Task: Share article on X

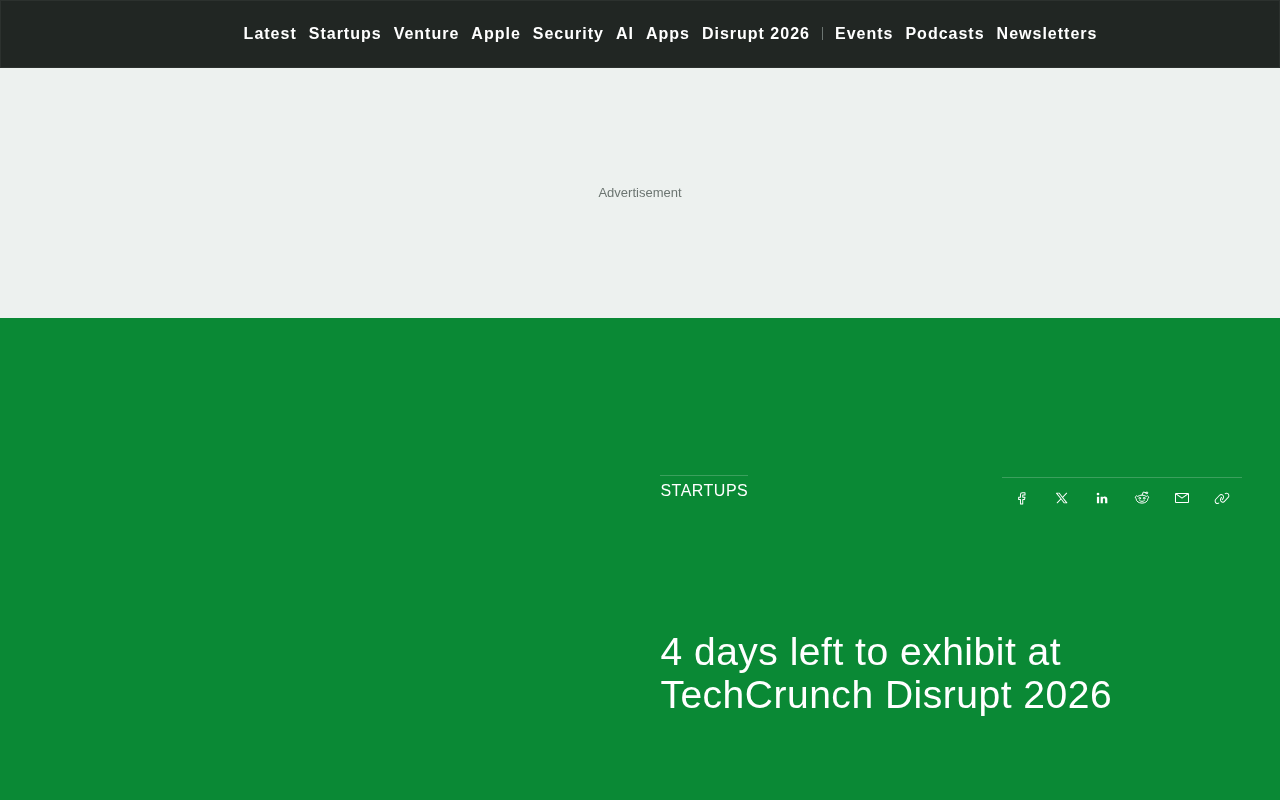Action: [1062, 498]
